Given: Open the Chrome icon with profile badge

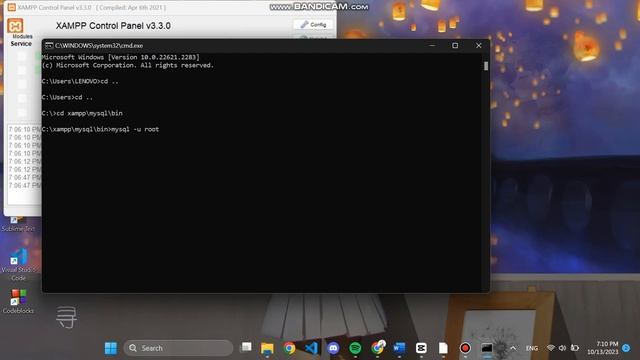Looking at the screenshot, I should click(x=378, y=347).
